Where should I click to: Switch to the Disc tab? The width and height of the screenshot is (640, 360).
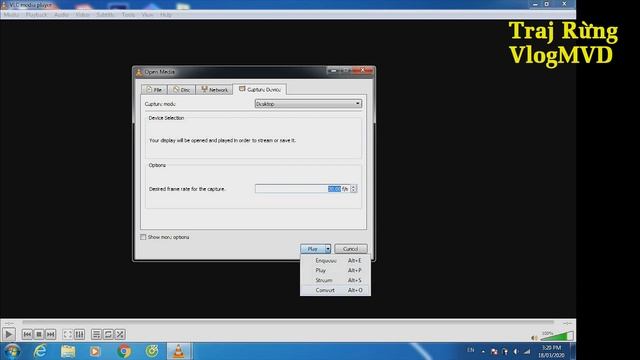181,89
